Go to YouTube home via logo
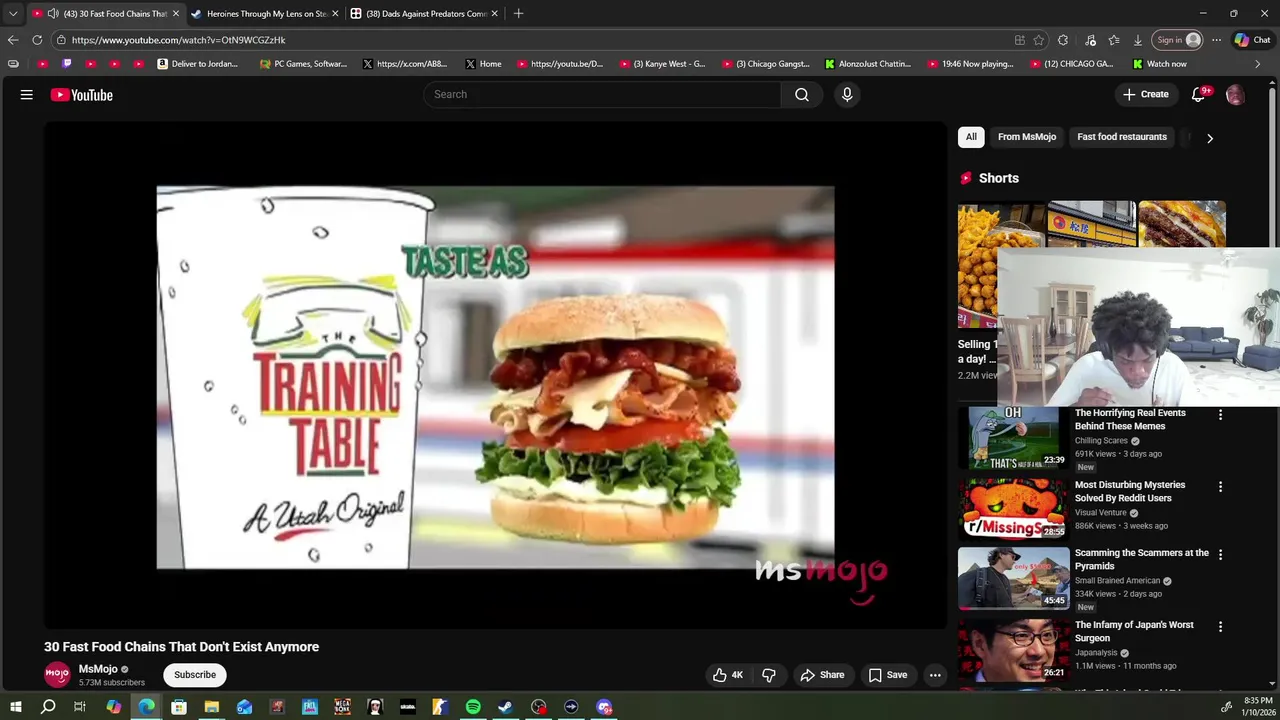This screenshot has height=720, width=1280. tap(82, 95)
